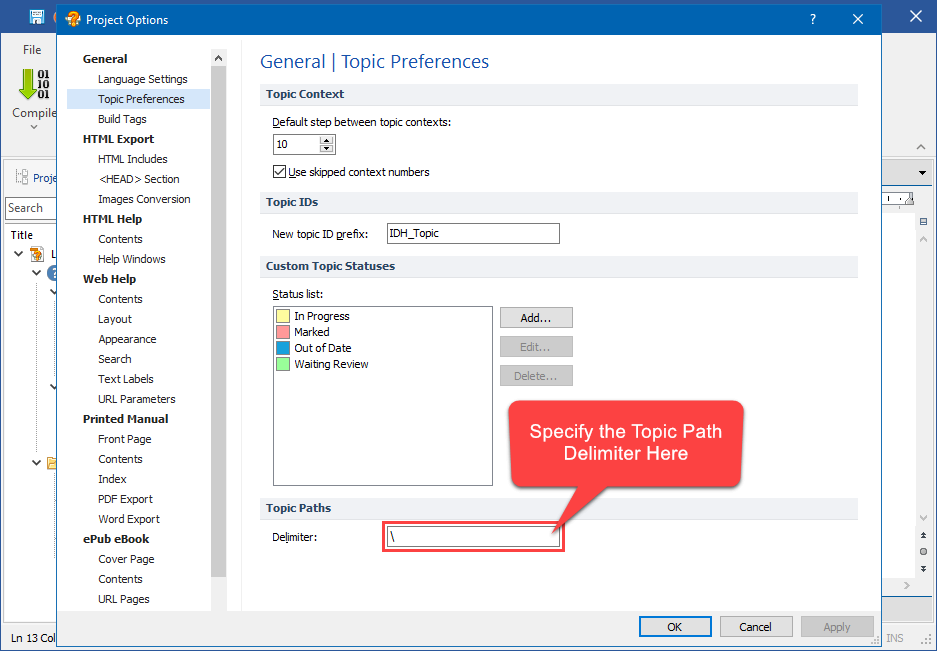This screenshot has width=938, height=651.
Task: Open Help Windows page
Action: click(132, 259)
